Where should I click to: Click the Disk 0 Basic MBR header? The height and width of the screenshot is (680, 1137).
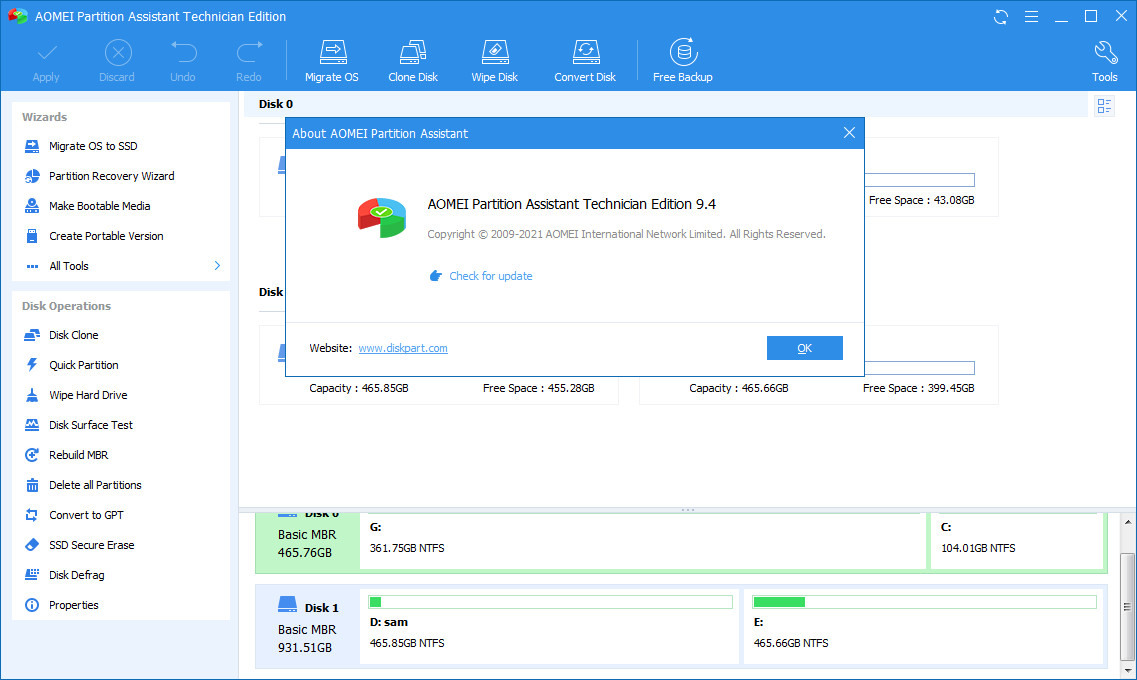307,542
